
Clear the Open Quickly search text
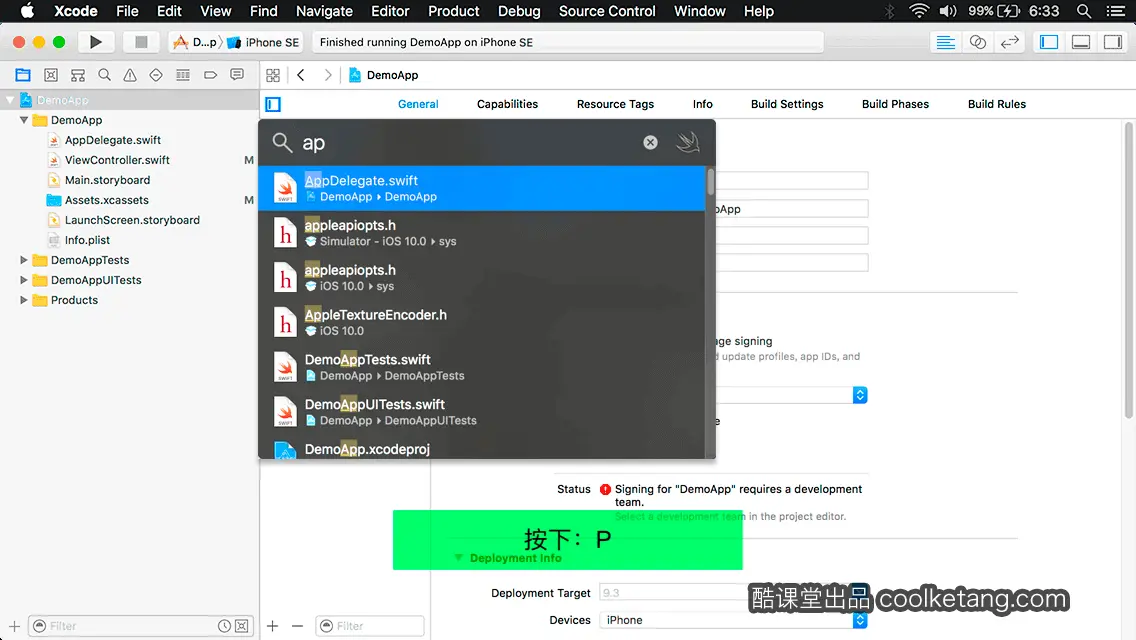click(x=651, y=143)
